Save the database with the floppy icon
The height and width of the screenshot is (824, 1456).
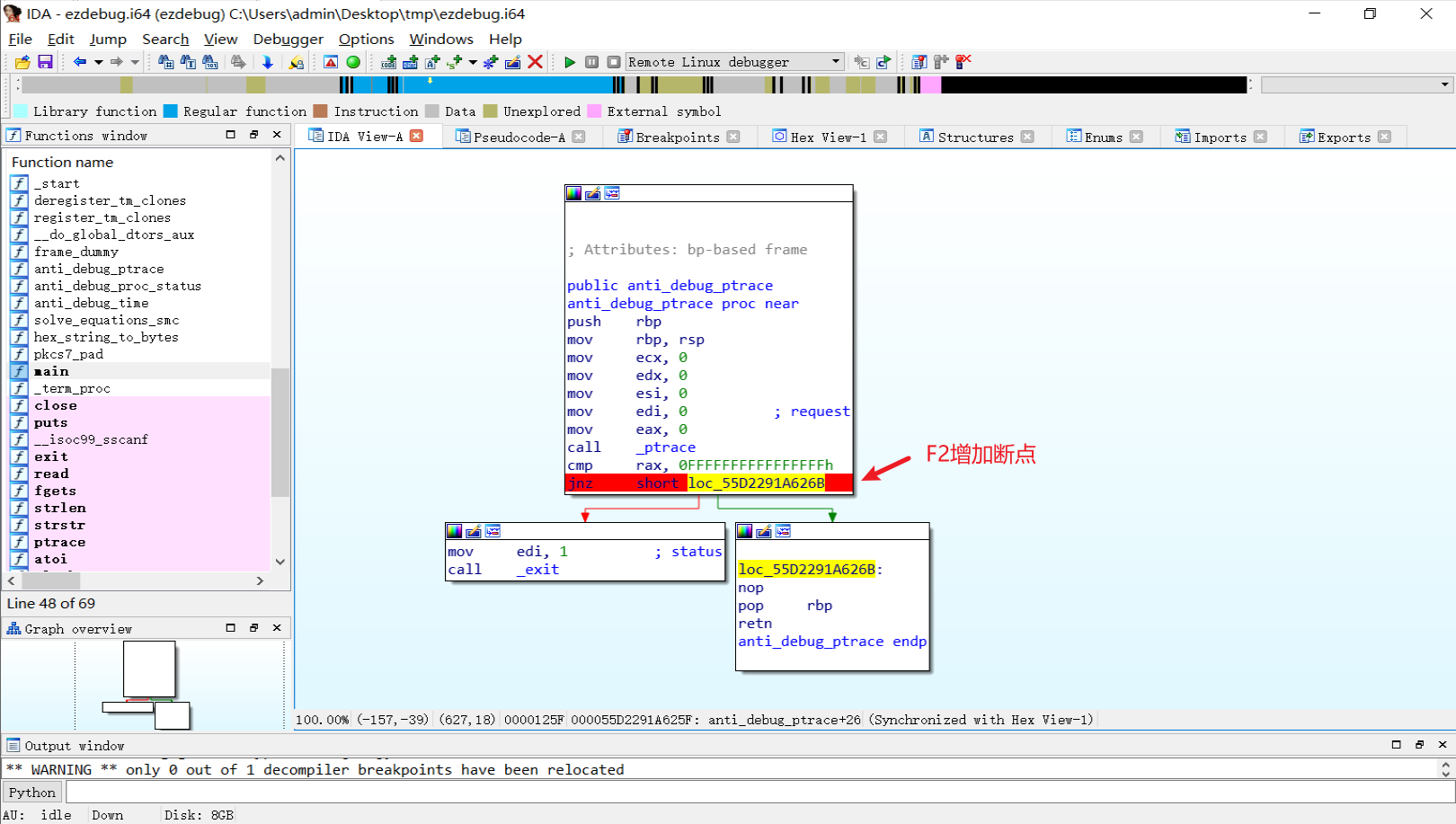[x=45, y=62]
